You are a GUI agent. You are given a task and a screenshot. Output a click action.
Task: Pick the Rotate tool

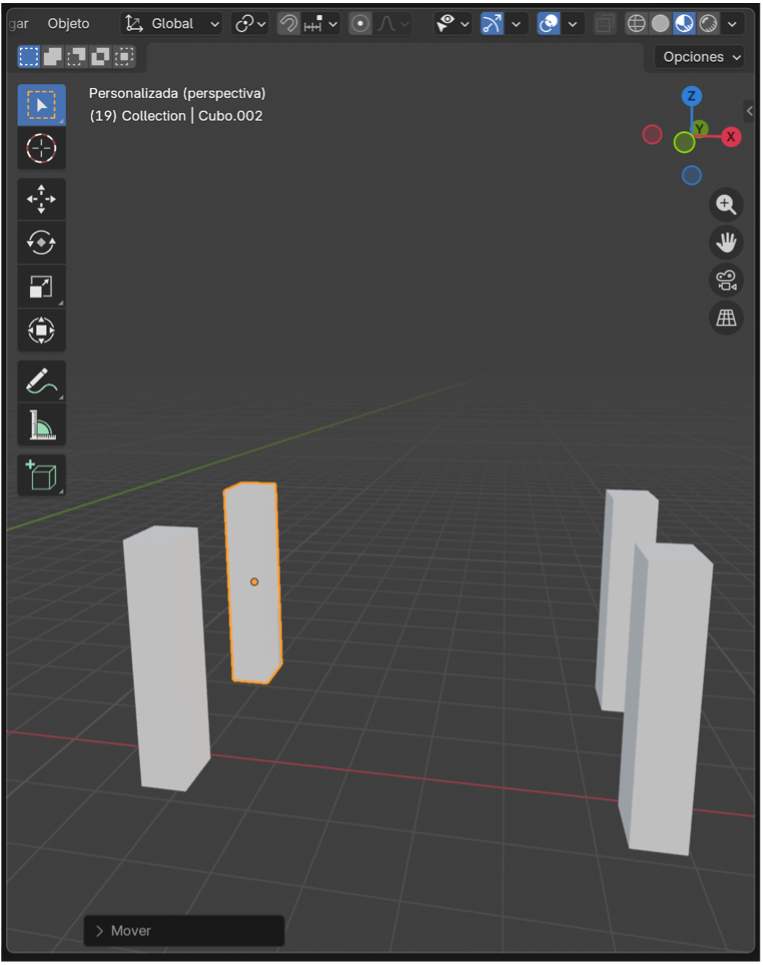point(41,243)
